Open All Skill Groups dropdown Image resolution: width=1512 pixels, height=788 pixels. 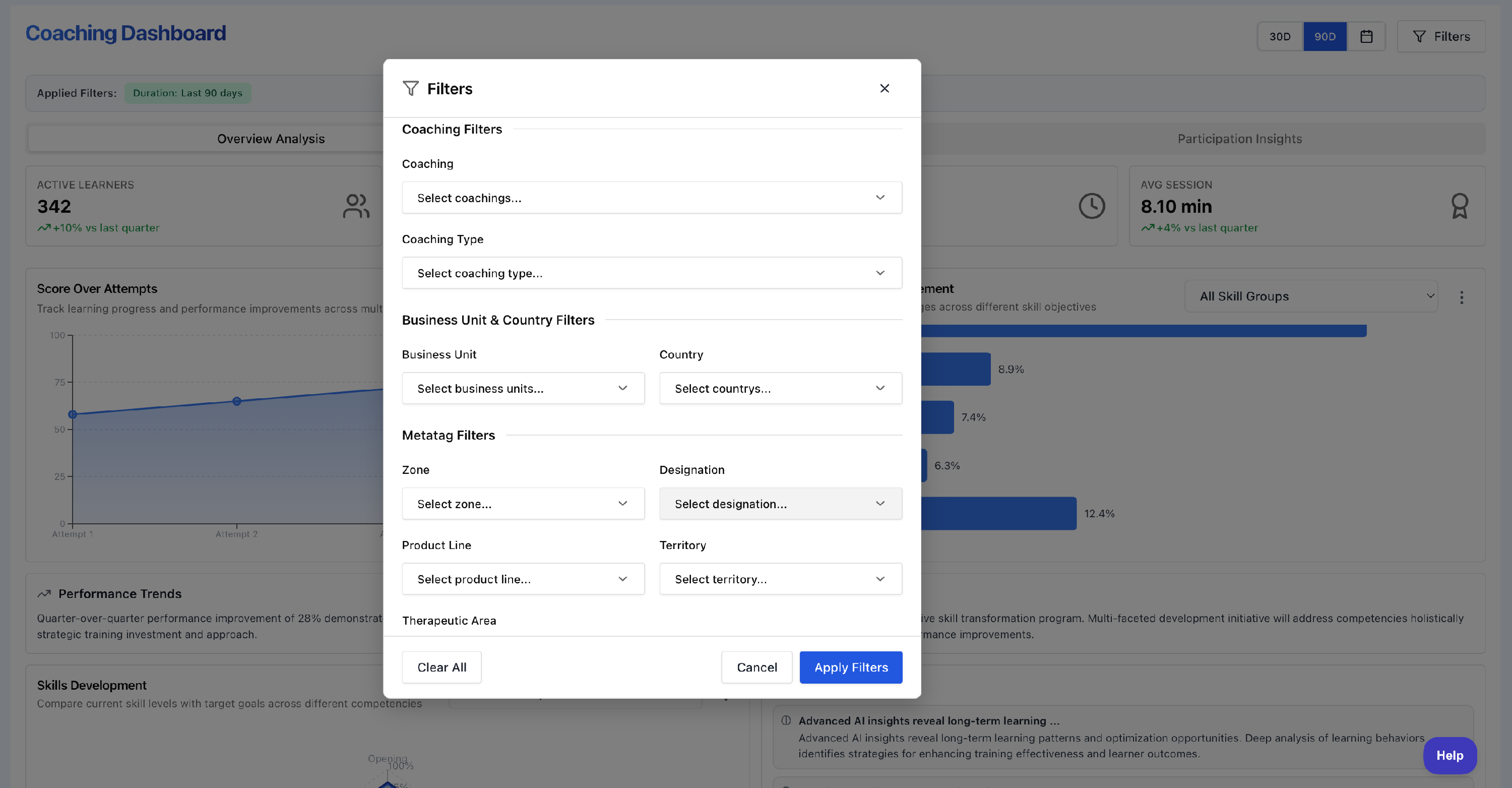tap(1311, 296)
